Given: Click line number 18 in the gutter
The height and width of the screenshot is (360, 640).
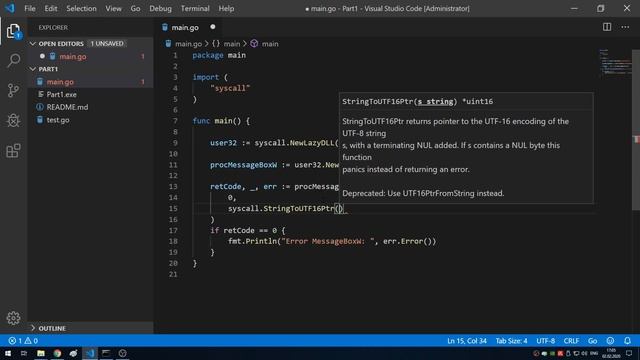Looking at the screenshot, I should tap(173, 241).
